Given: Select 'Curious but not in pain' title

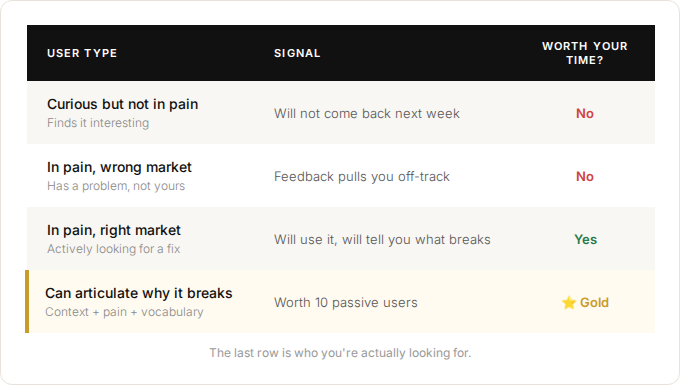Looking at the screenshot, I should click(x=122, y=104).
